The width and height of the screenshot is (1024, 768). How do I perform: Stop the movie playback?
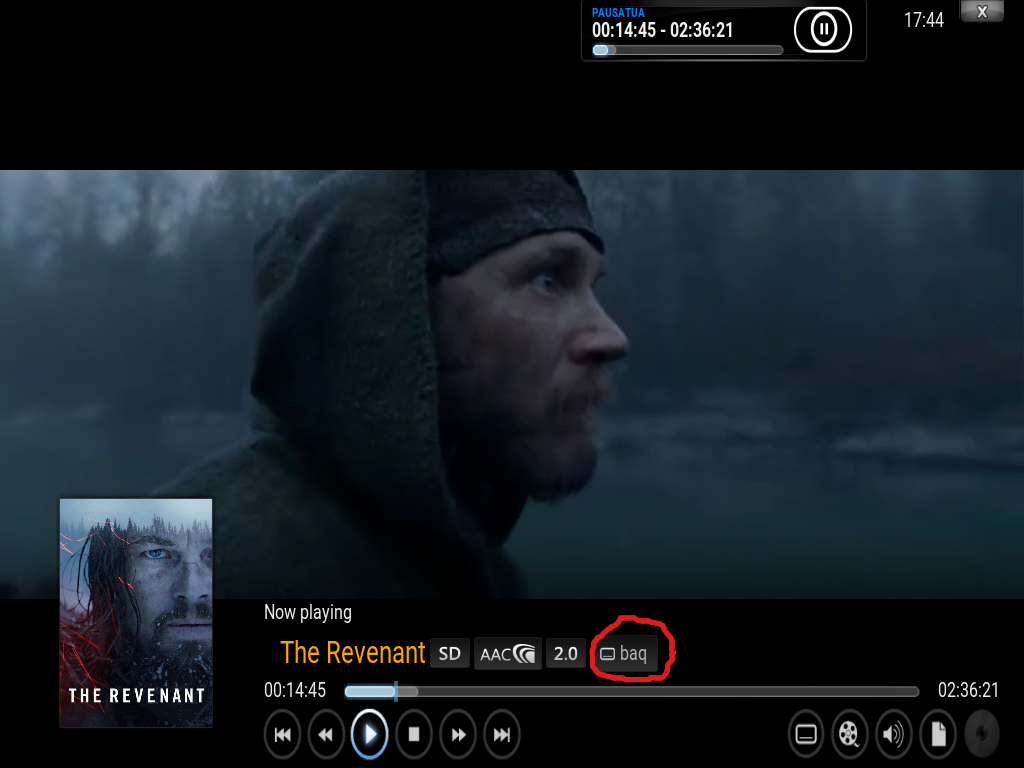point(414,735)
